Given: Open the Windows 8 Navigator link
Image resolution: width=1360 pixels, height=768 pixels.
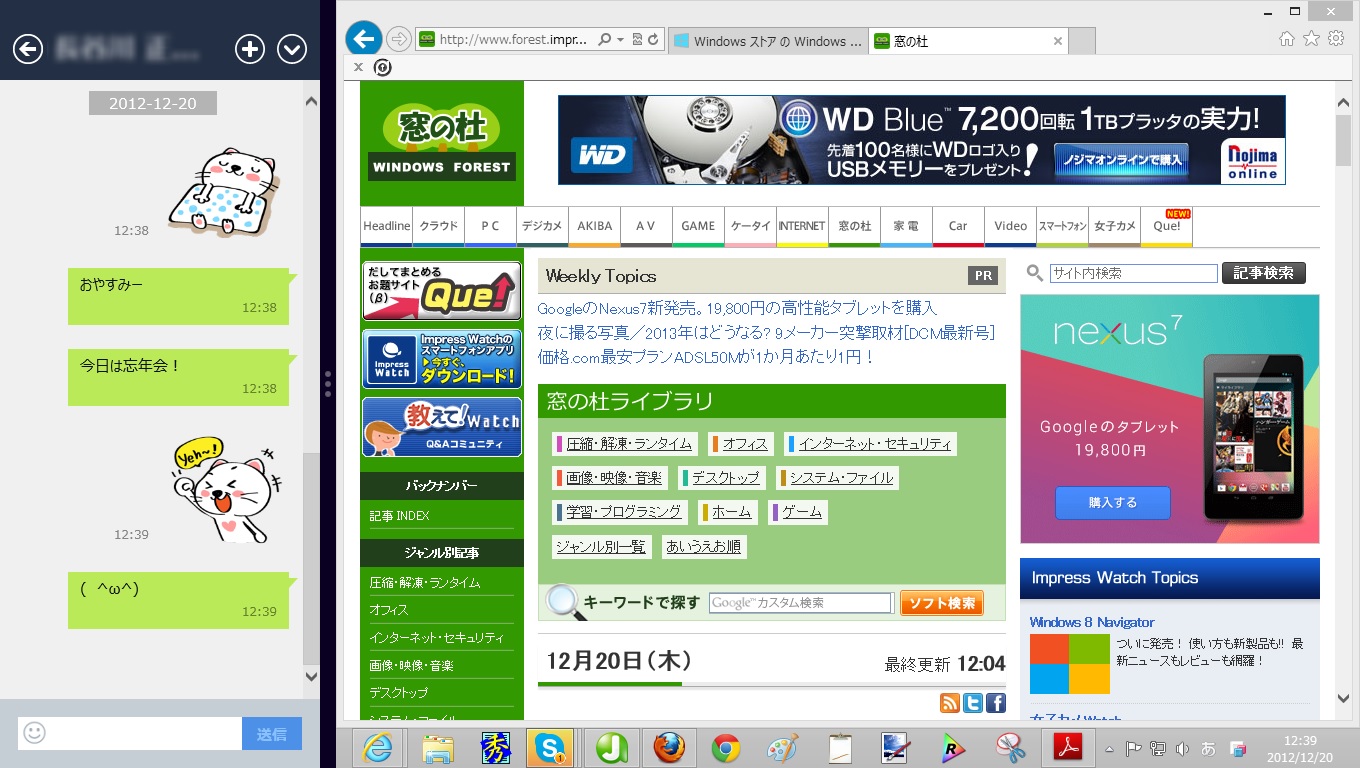Looking at the screenshot, I should pos(1092,622).
